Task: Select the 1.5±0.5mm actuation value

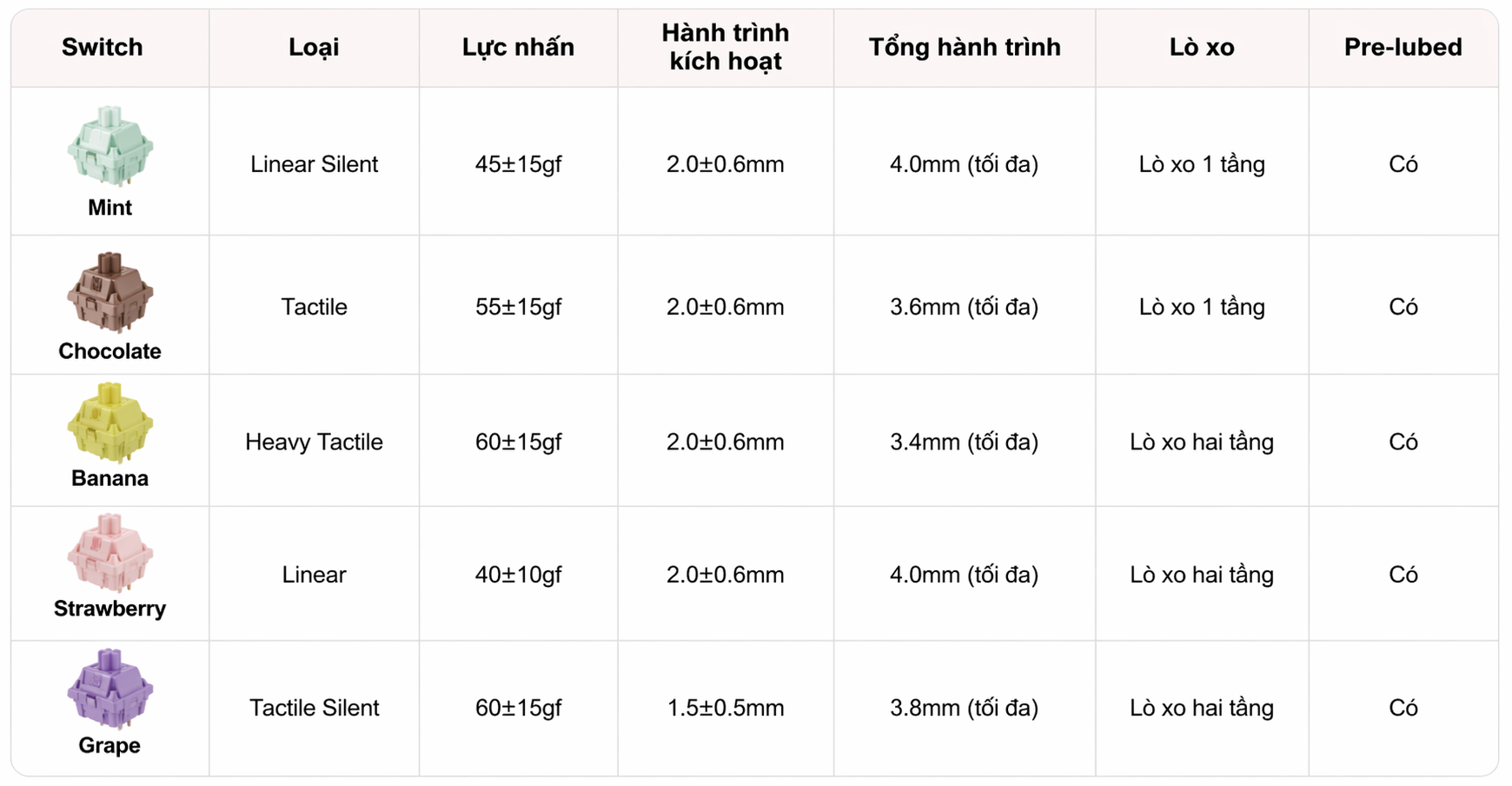Action: pos(726,708)
